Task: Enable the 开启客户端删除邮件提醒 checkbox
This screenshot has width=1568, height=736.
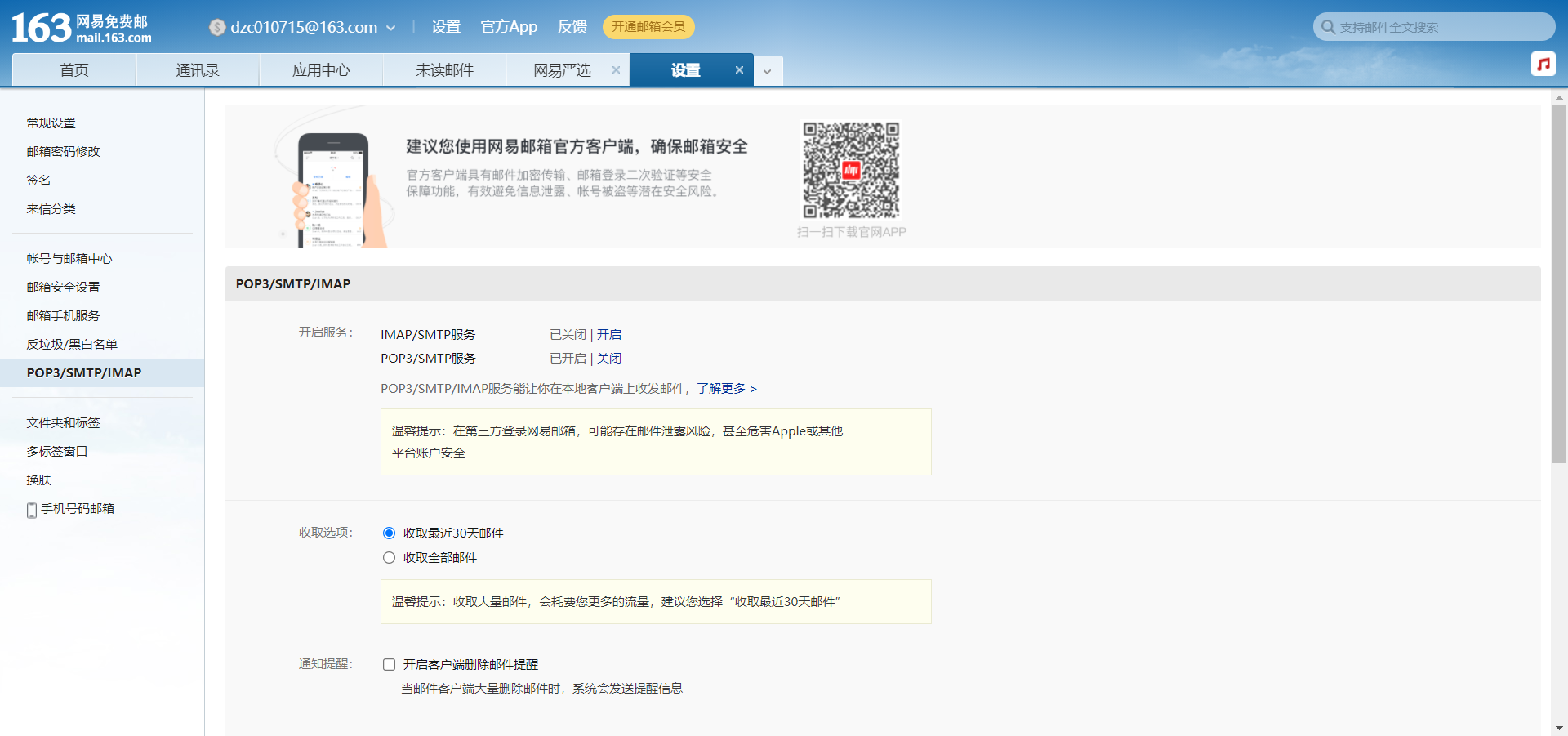Action: coord(390,664)
